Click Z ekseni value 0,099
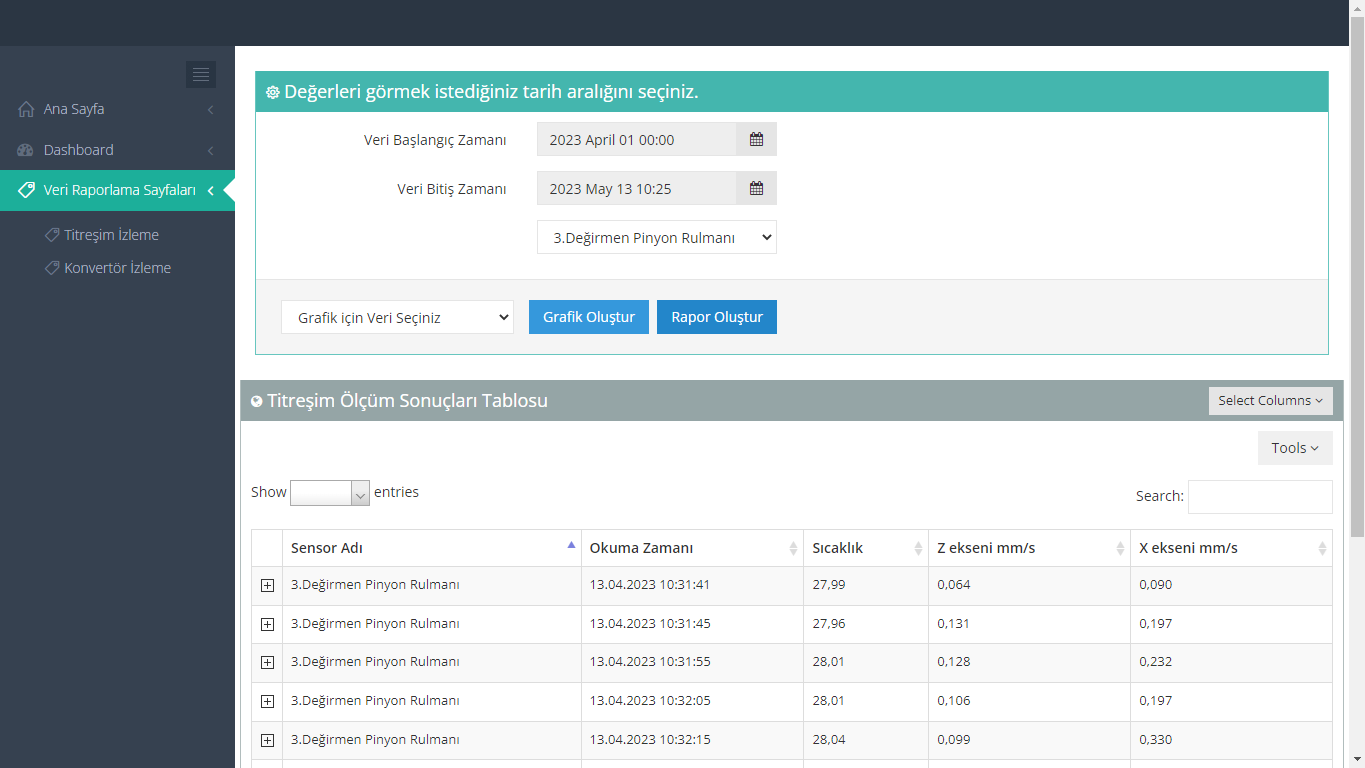Screen dimensions: 1365x768 coord(954,740)
